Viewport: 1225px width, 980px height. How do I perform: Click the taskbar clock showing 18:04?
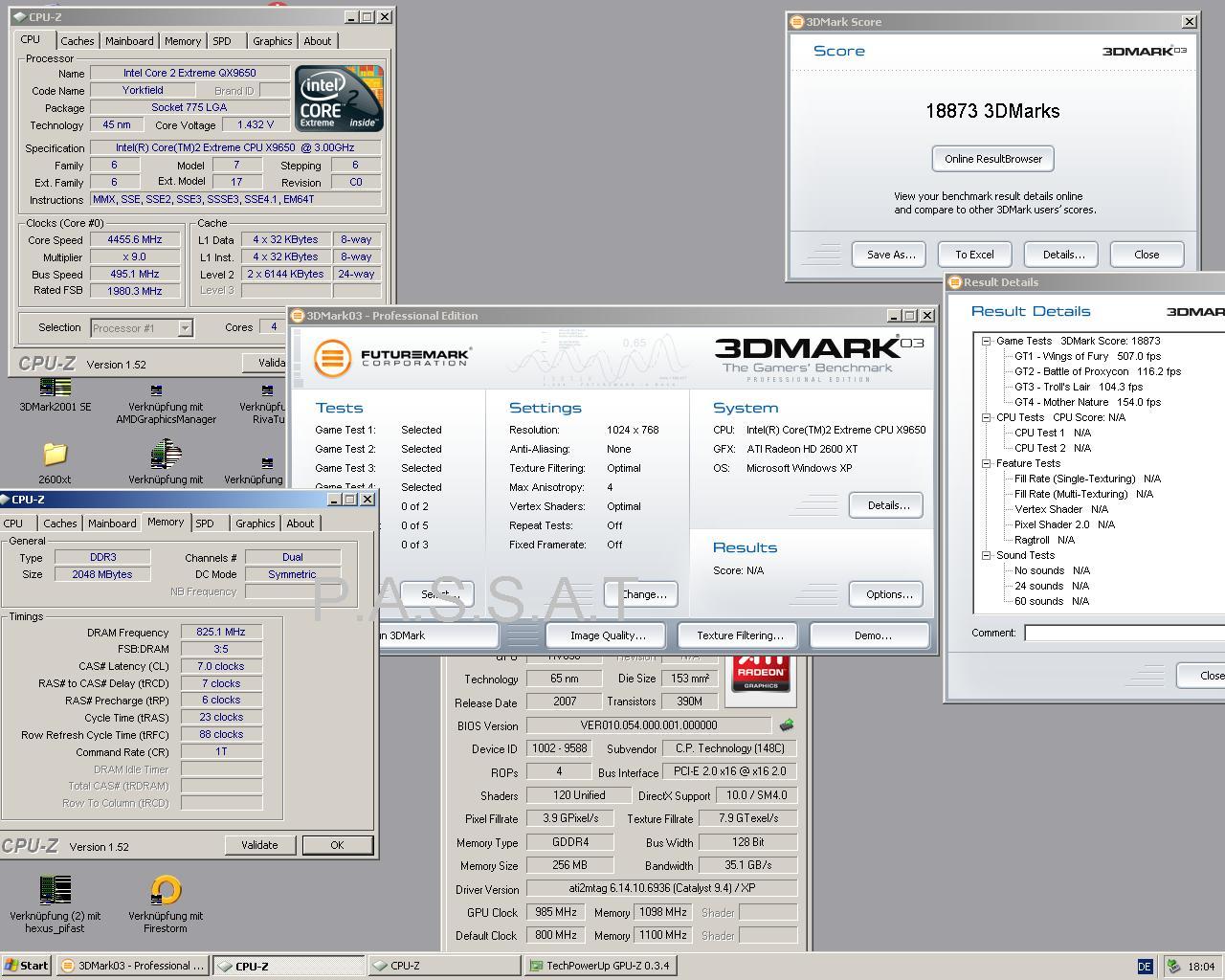coord(1201,967)
